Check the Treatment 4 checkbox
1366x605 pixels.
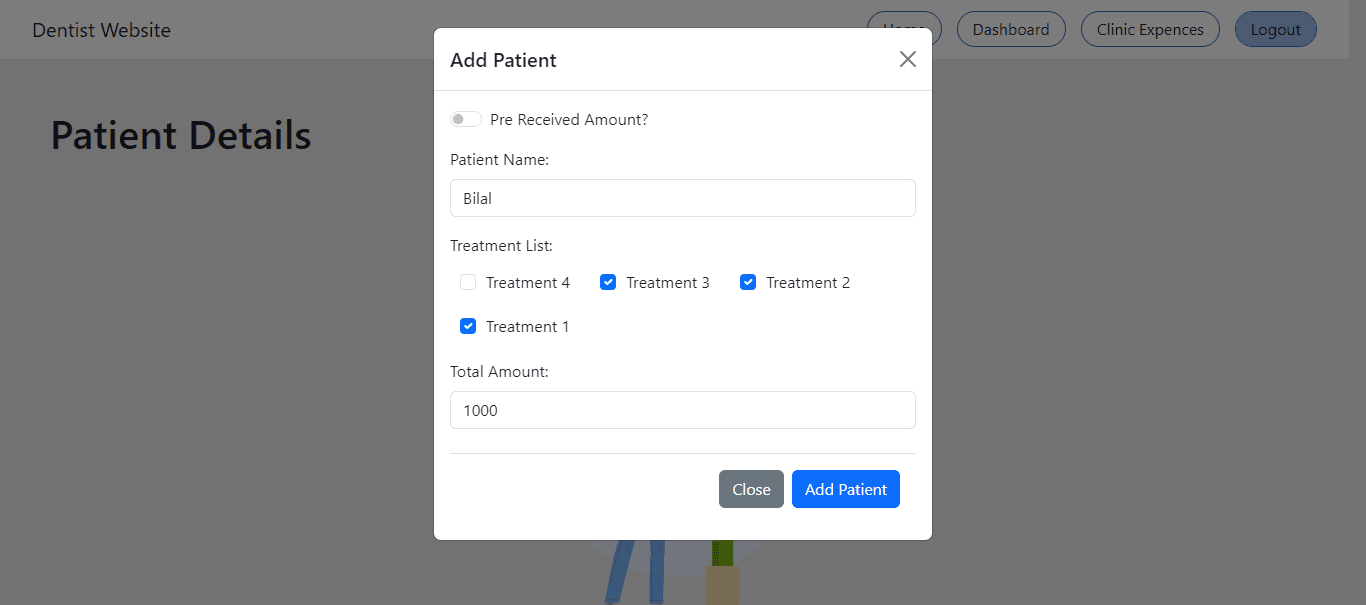pyautogui.click(x=468, y=282)
